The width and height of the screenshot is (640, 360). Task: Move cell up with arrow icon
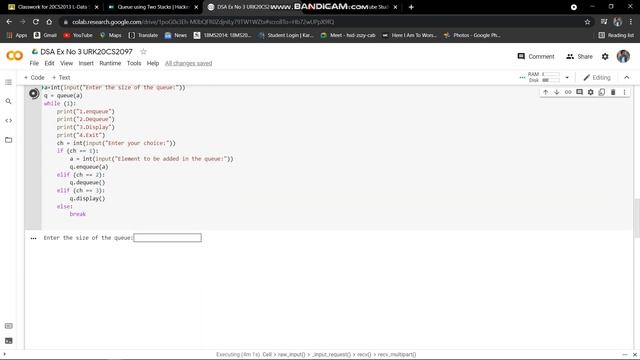coord(545,92)
